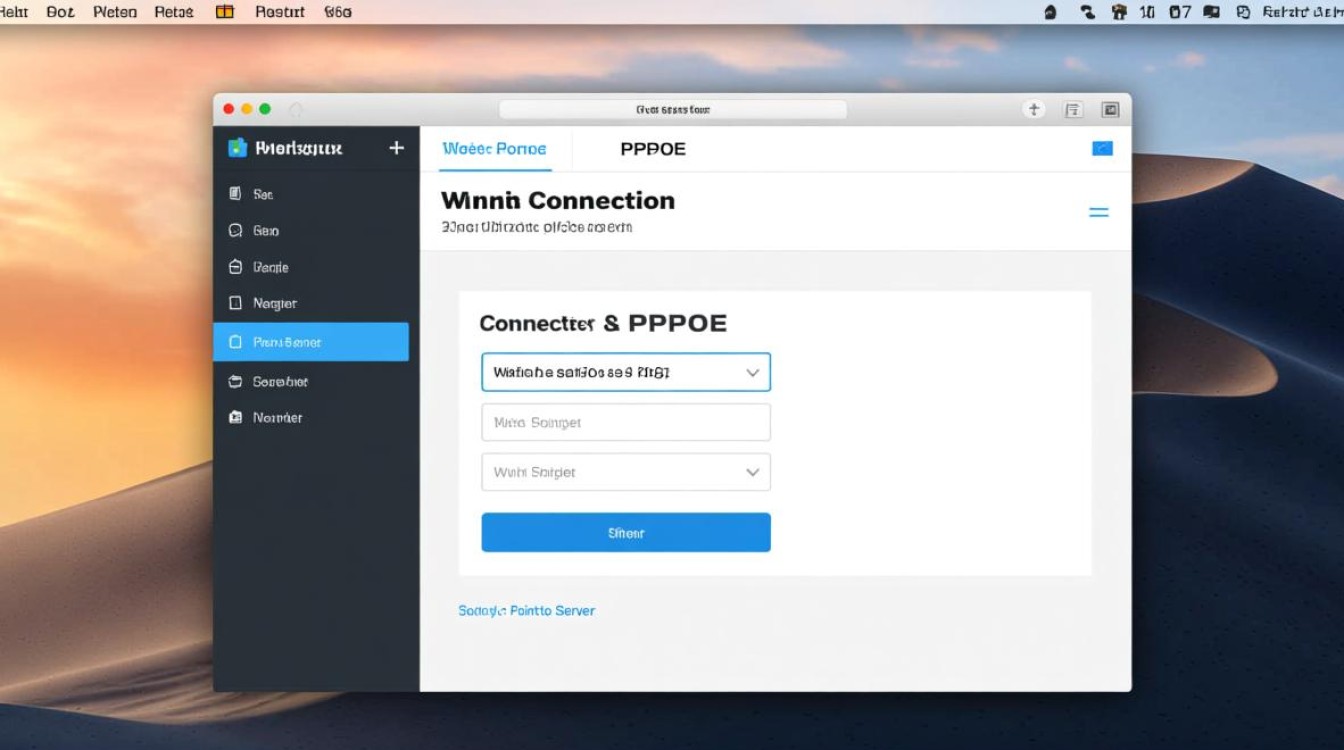Viewport: 1344px width, 750px height.
Task: Click the browser address bar
Action: pyautogui.click(x=673, y=110)
